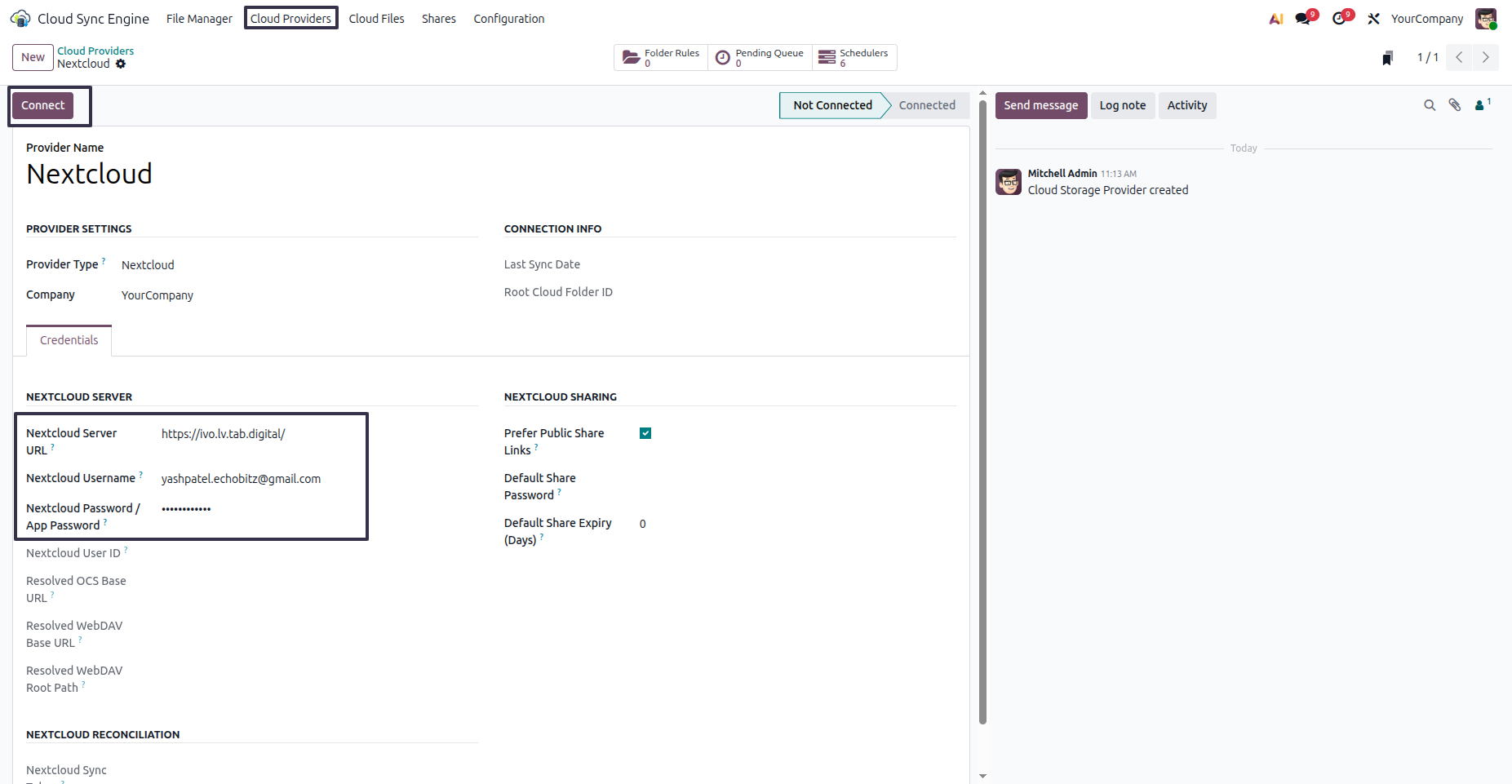Set status to Connected in the statusbar

click(927, 105)
